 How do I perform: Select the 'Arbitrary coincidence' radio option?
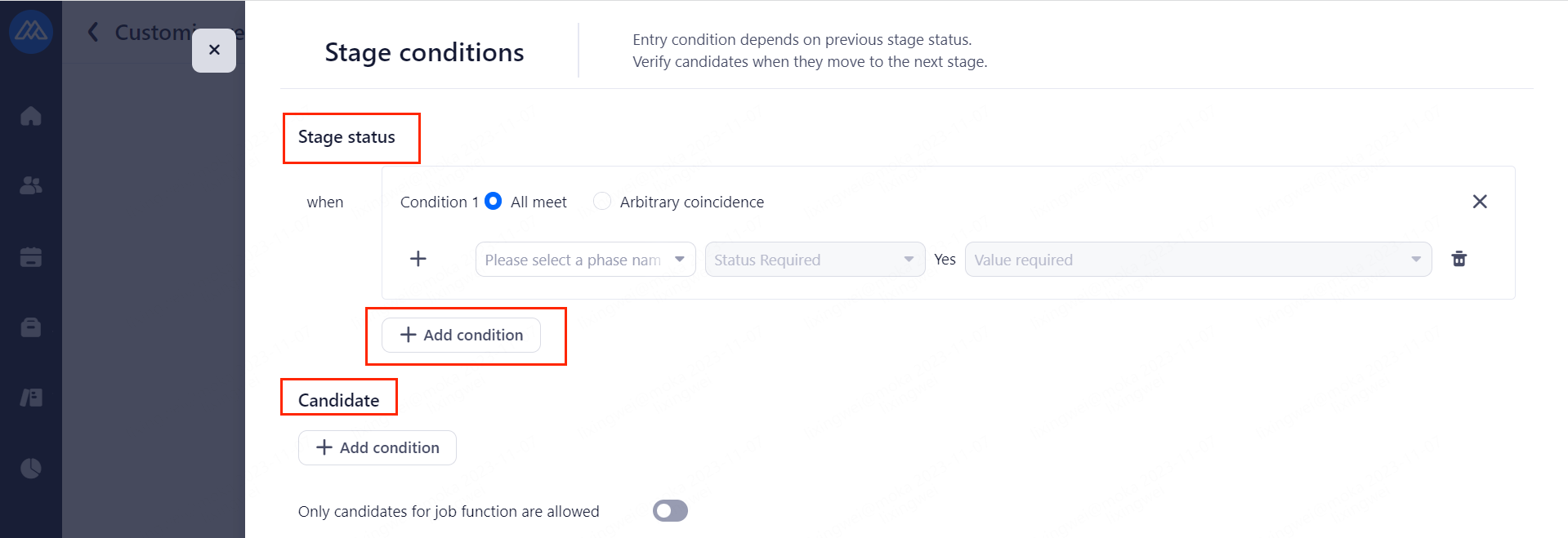(602, 202)
